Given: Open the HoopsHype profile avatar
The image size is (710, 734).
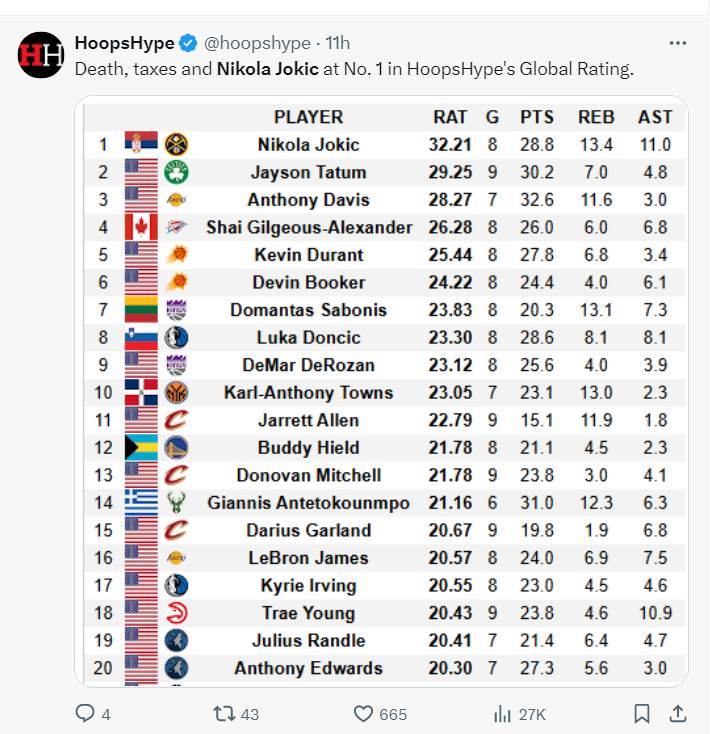Looking at the screenshot, I should [x=41, y=55].
